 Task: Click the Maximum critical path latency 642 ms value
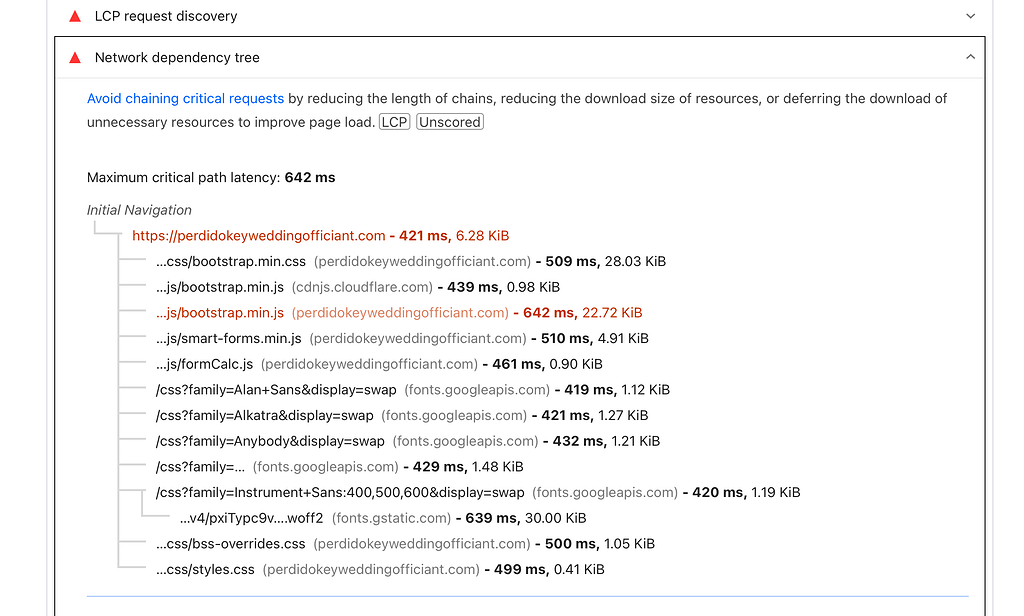(x=310, y=178)
